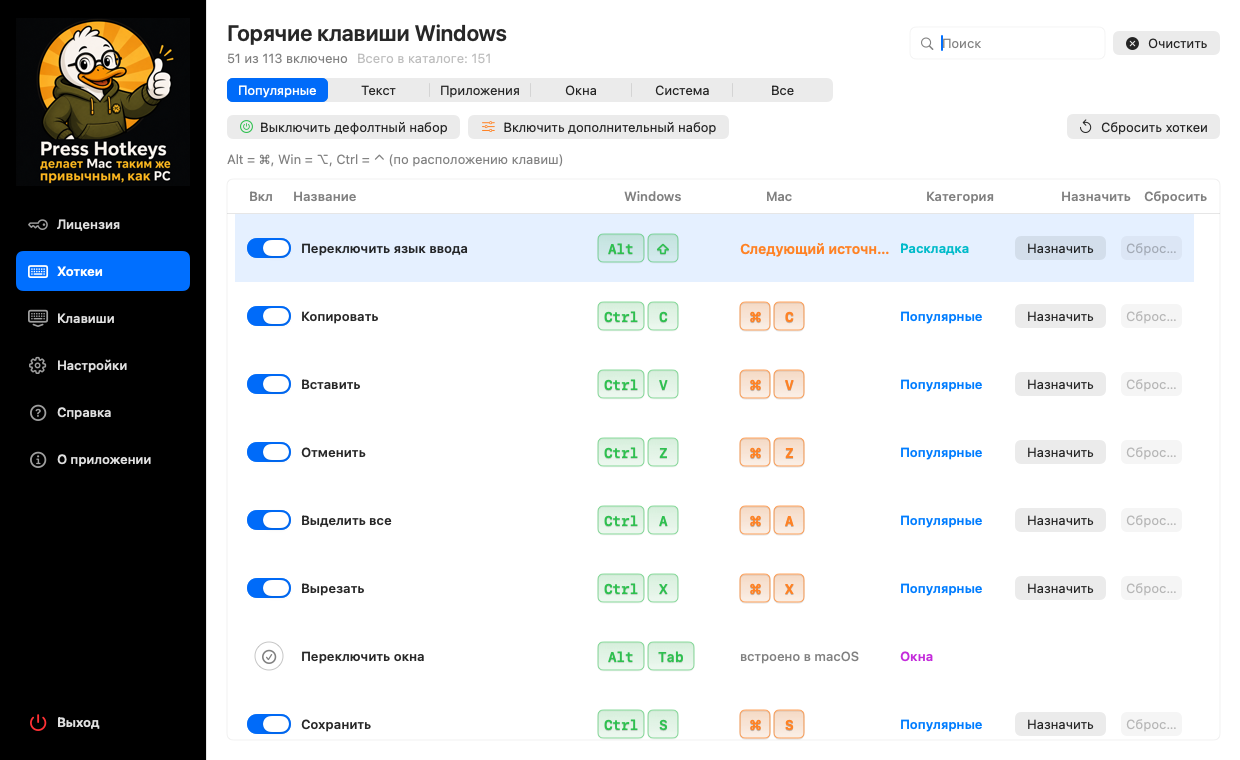The height and width of the screenshot is (760, 1240).
Task: Click the Очистить button
Action: [1166, 43]
